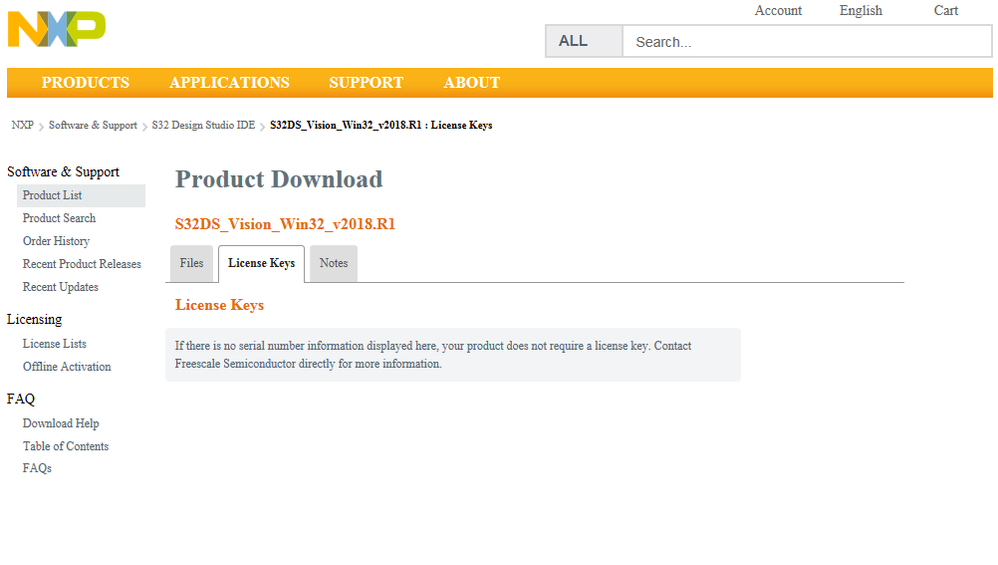Select Product List in sidebar
Image resolution: width=998 pixels, height=565 pixels.
(x=81, y=195)
